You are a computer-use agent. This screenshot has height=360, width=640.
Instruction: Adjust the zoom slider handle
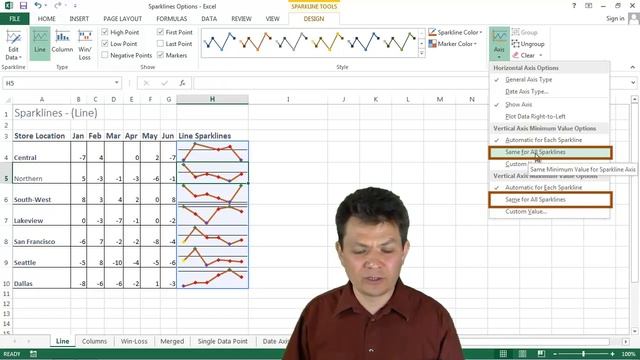click(x=584, y=354)
